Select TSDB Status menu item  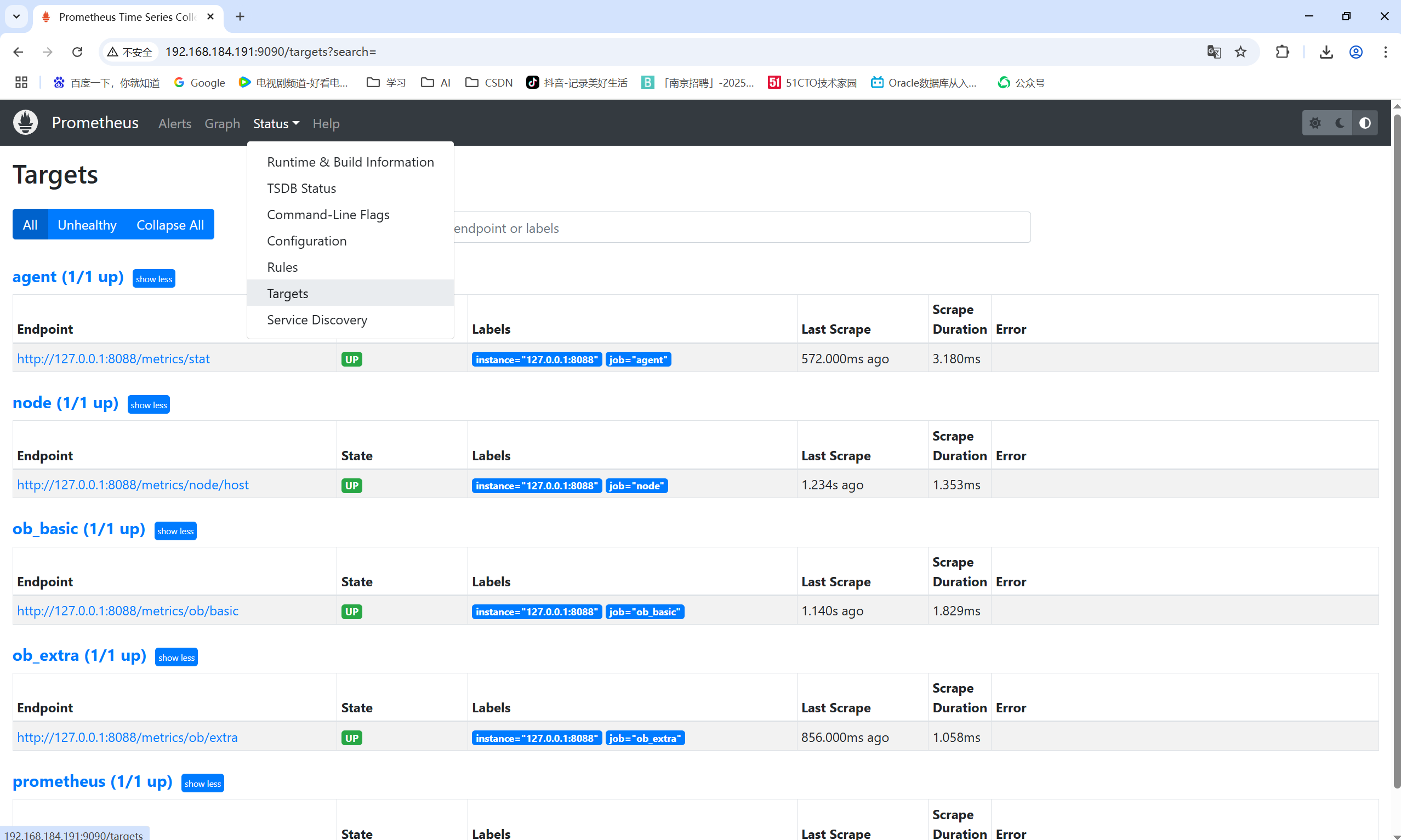click(350, 188)
